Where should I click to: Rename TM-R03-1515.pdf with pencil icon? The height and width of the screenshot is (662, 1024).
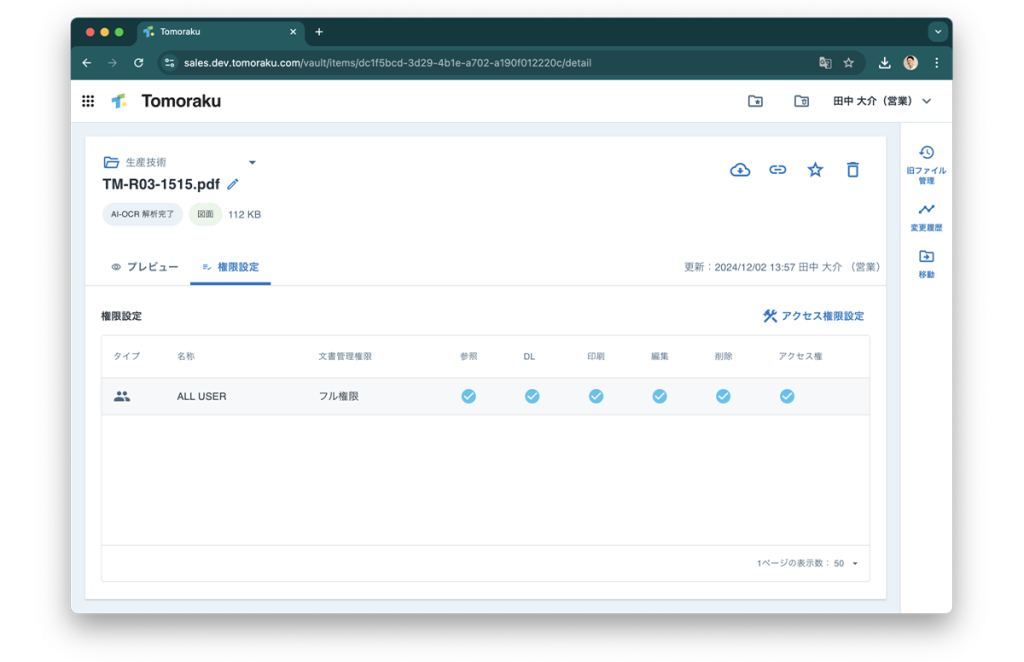[x=232, y=185]
